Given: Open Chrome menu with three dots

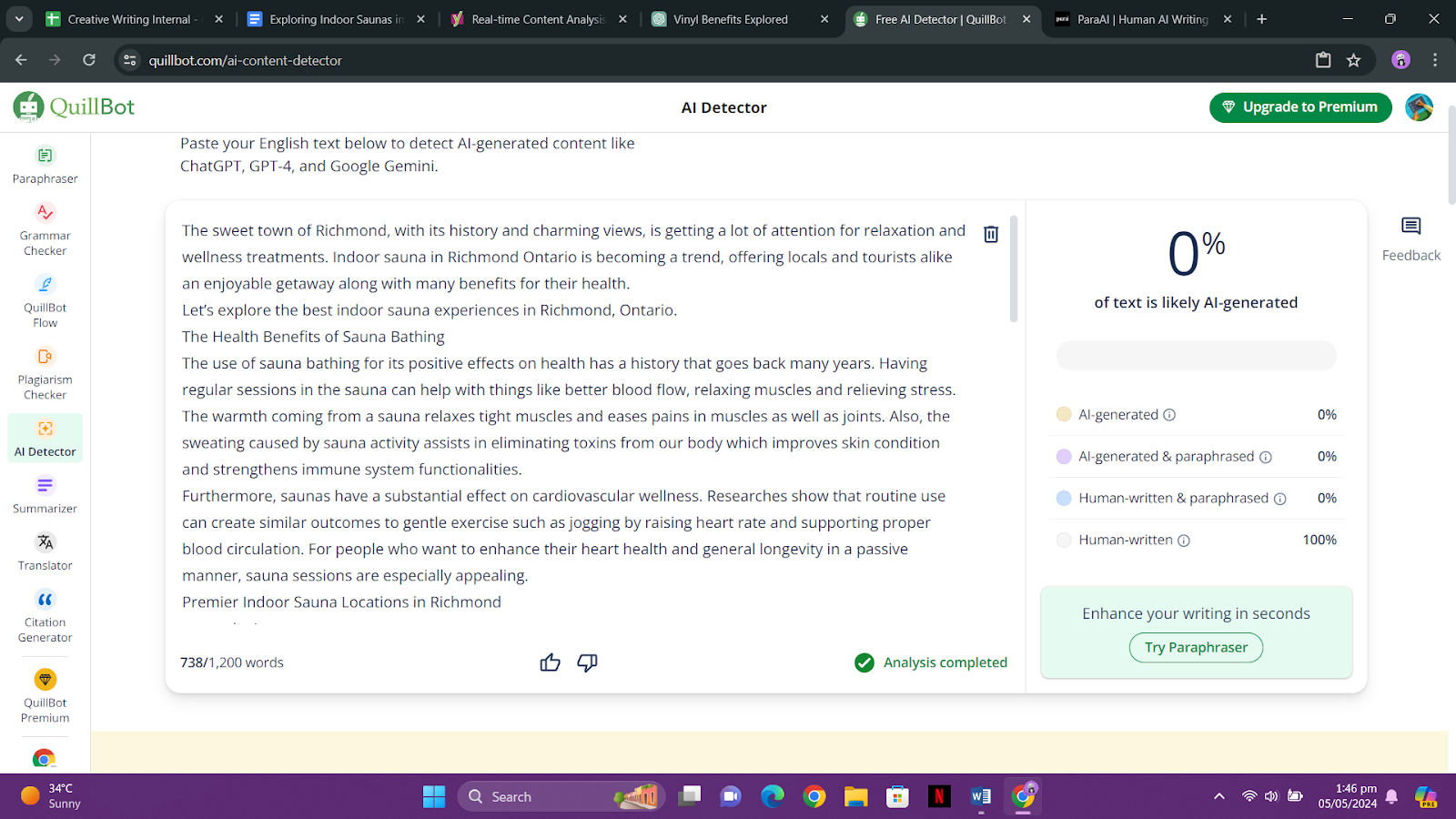Looking at the screenshot, I should click(x=1435, y=60).
